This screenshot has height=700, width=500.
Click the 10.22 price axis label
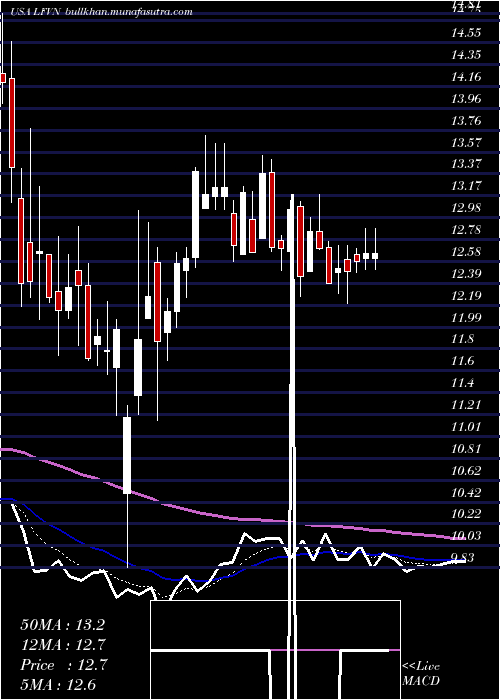click(x=466, y=513)
